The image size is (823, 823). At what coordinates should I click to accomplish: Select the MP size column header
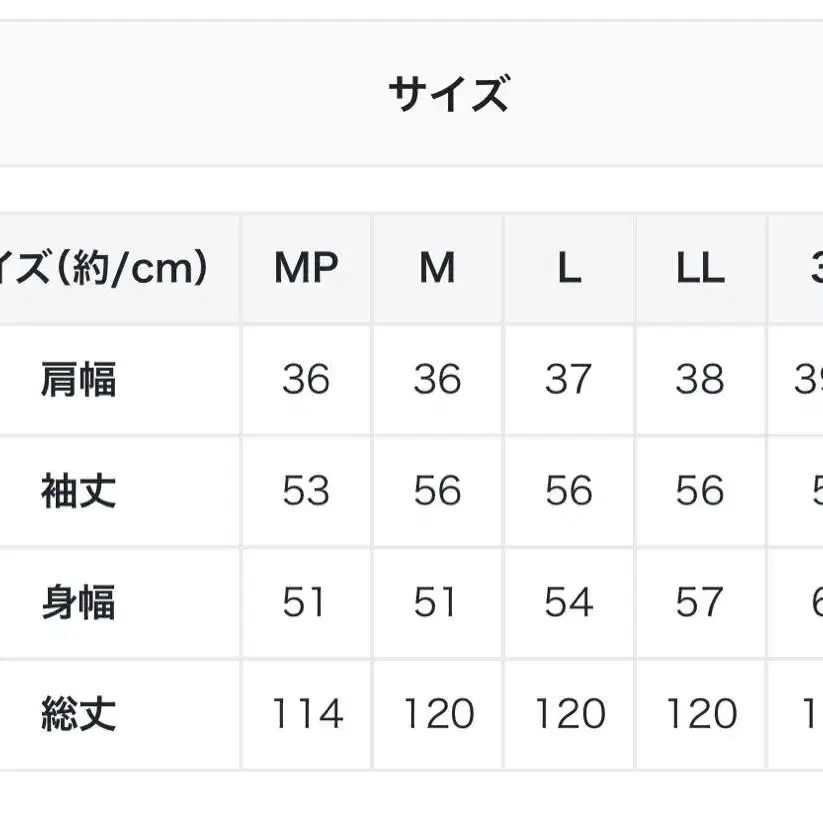click(306, 268)
